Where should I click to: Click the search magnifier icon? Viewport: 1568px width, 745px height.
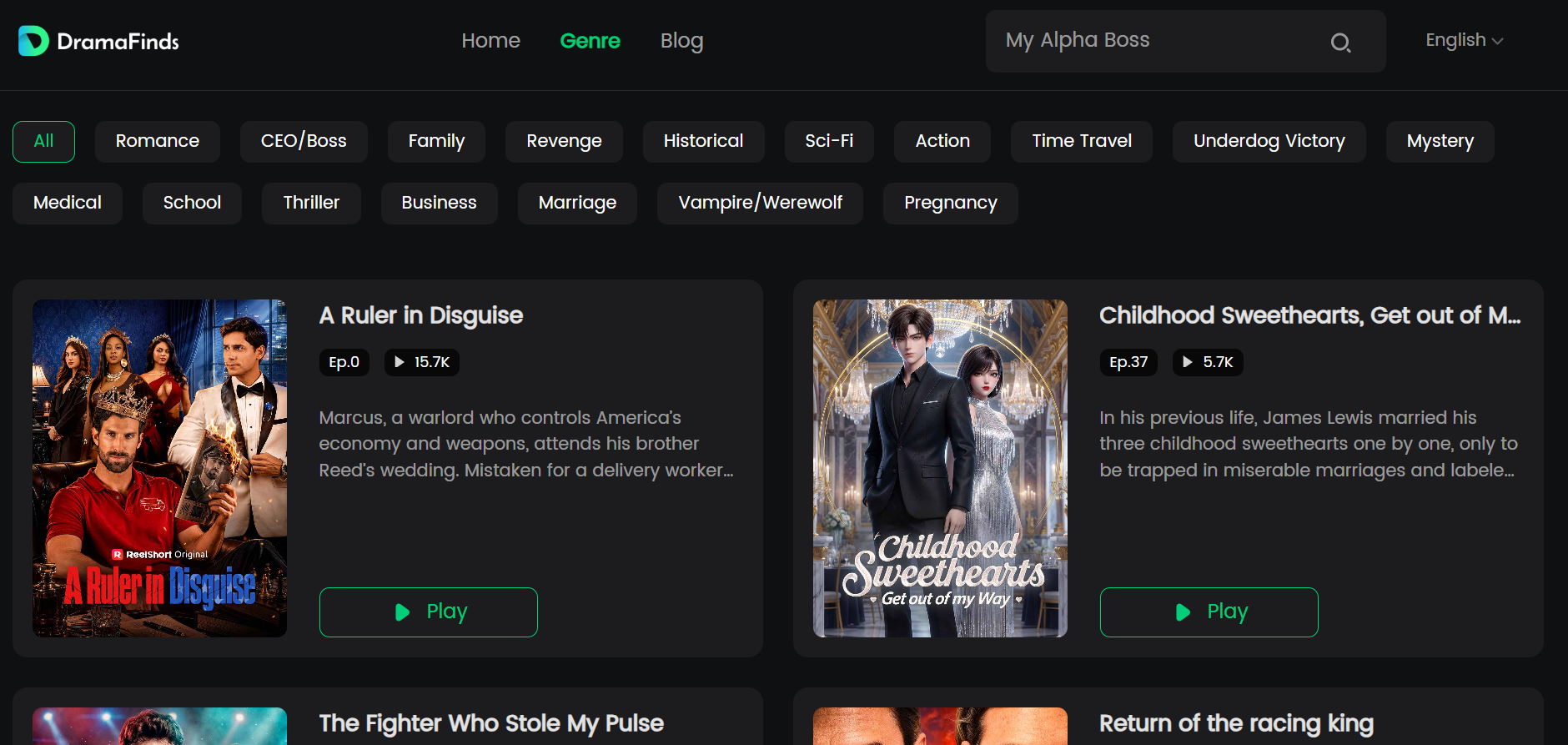click(x=1340, y=43)
